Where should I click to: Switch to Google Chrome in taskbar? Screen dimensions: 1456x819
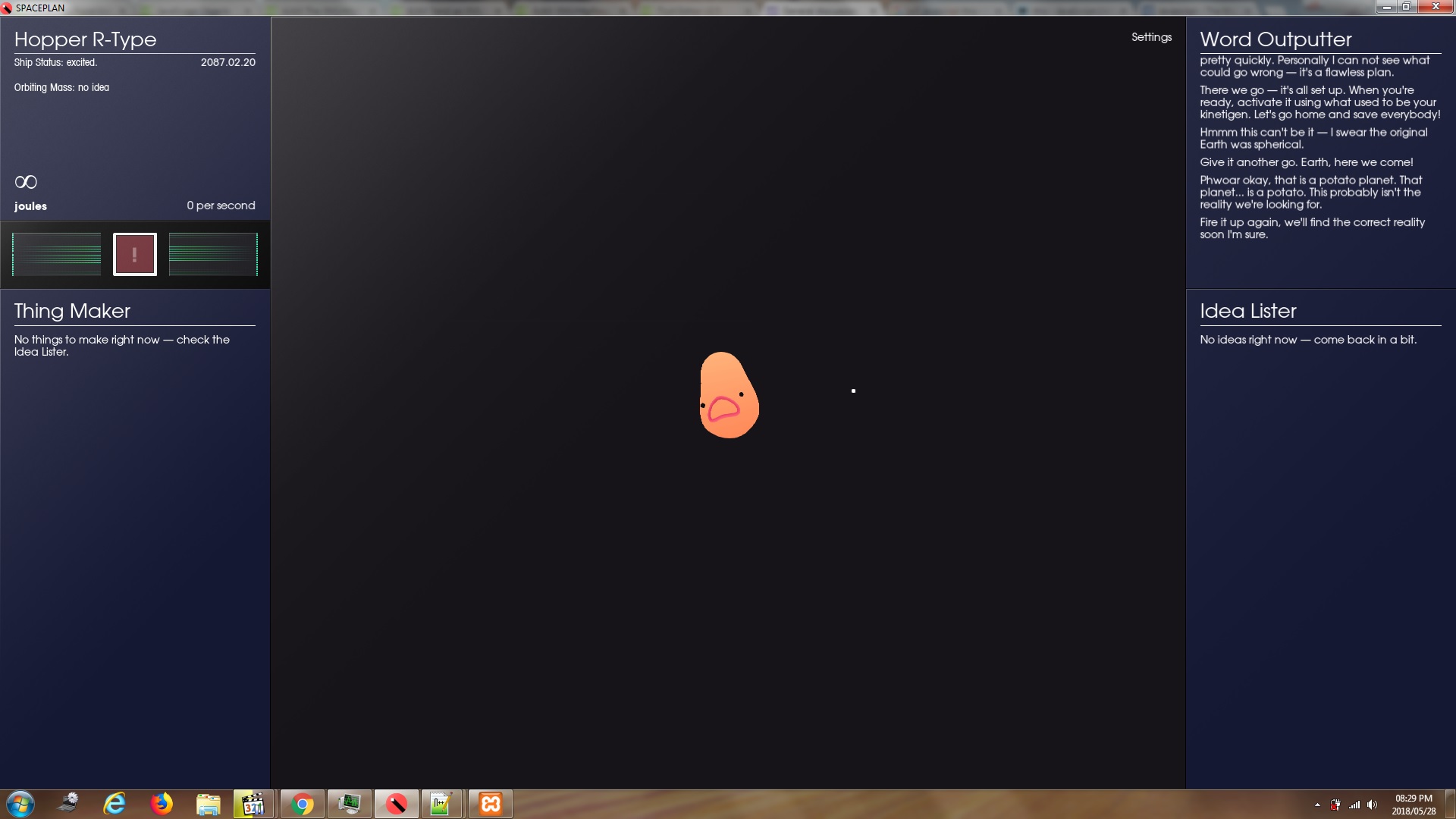pos(303,804)
